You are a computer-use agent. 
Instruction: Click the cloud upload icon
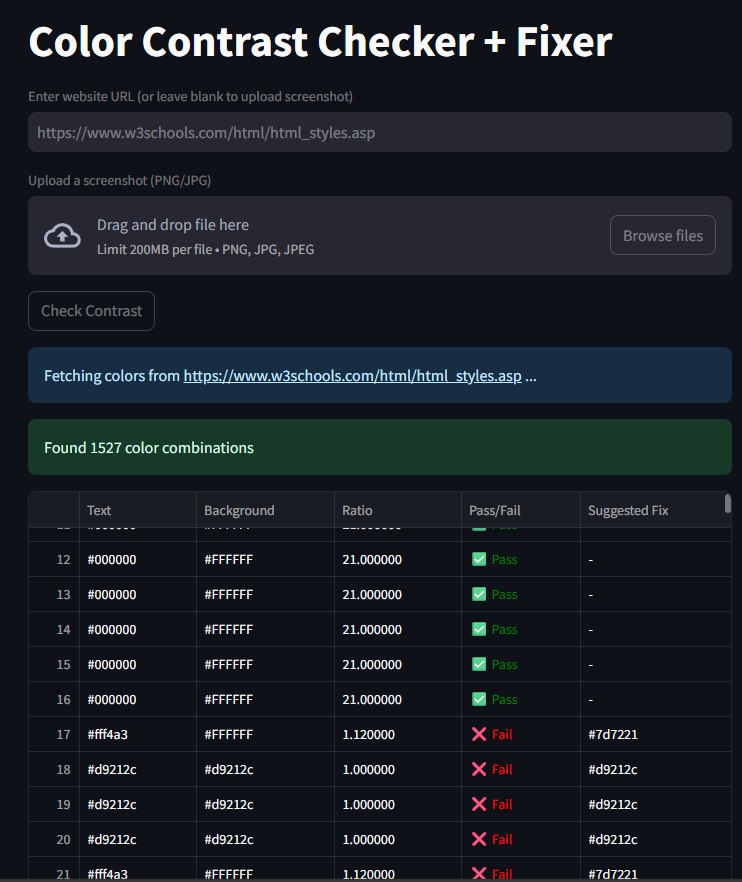click(x=62, y=236)
